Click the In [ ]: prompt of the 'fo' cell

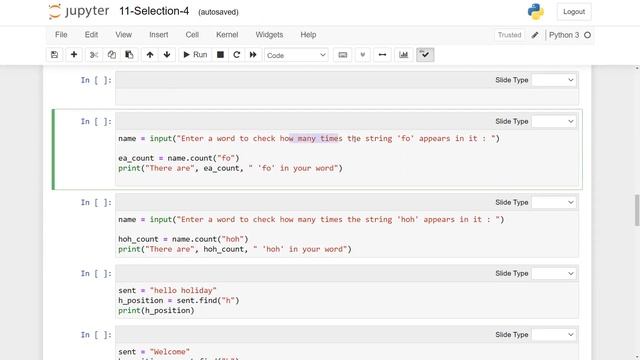[x=96, y=121]
